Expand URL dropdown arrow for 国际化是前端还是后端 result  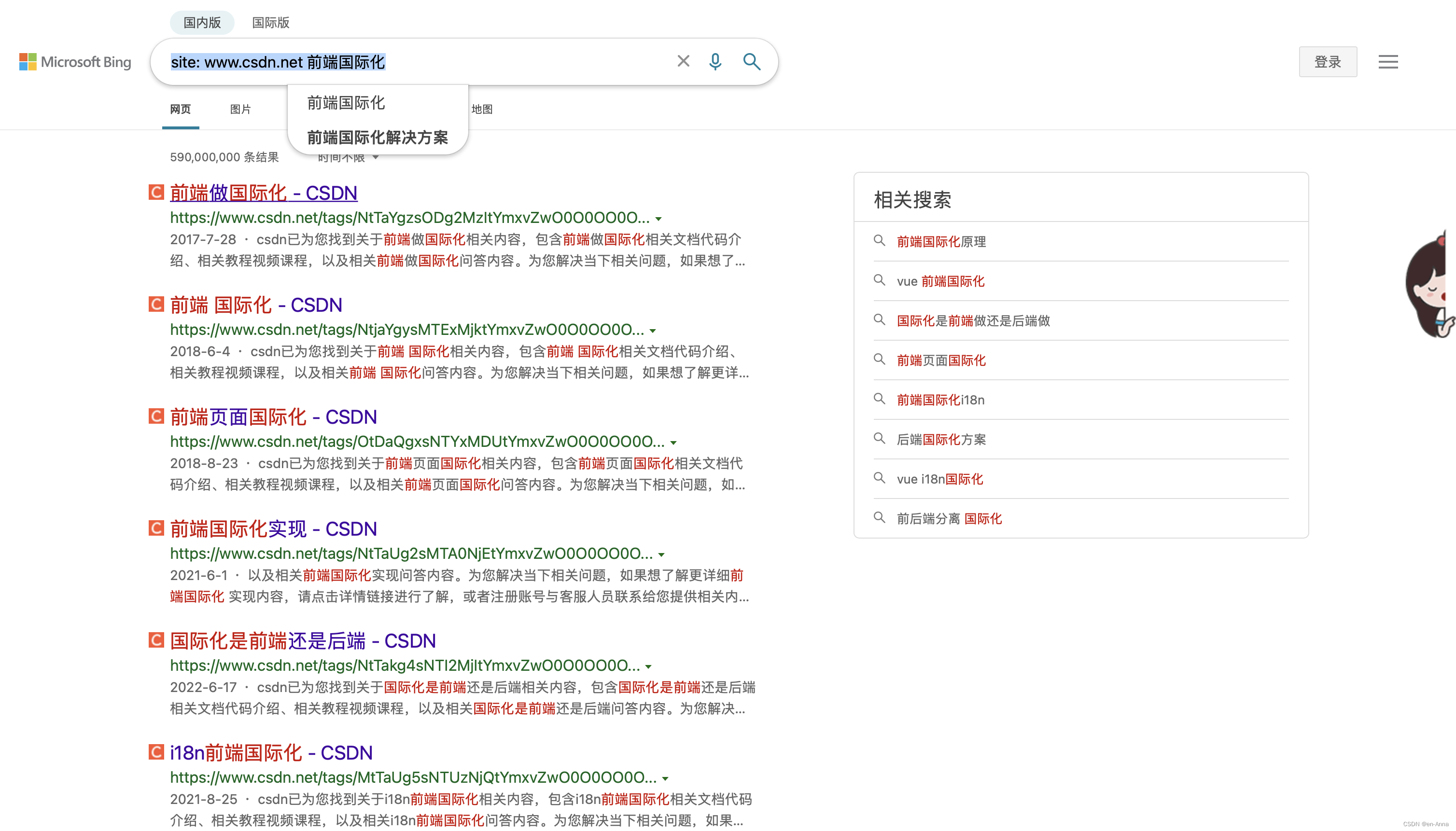click(648, 666)
